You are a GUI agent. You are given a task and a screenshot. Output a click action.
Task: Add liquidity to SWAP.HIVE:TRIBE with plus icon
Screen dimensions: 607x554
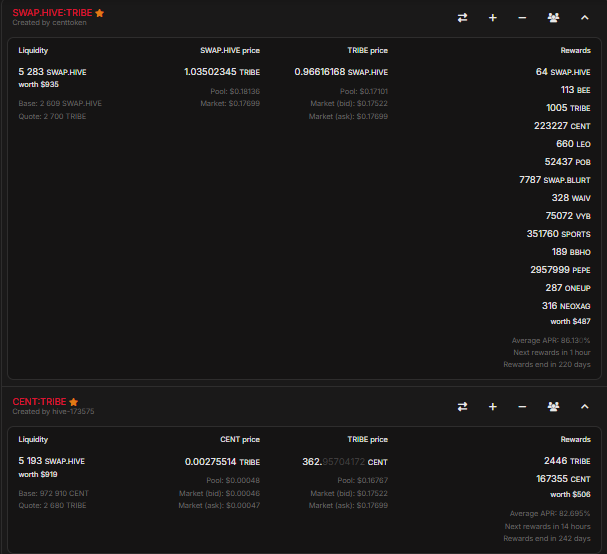click(492, 18)
